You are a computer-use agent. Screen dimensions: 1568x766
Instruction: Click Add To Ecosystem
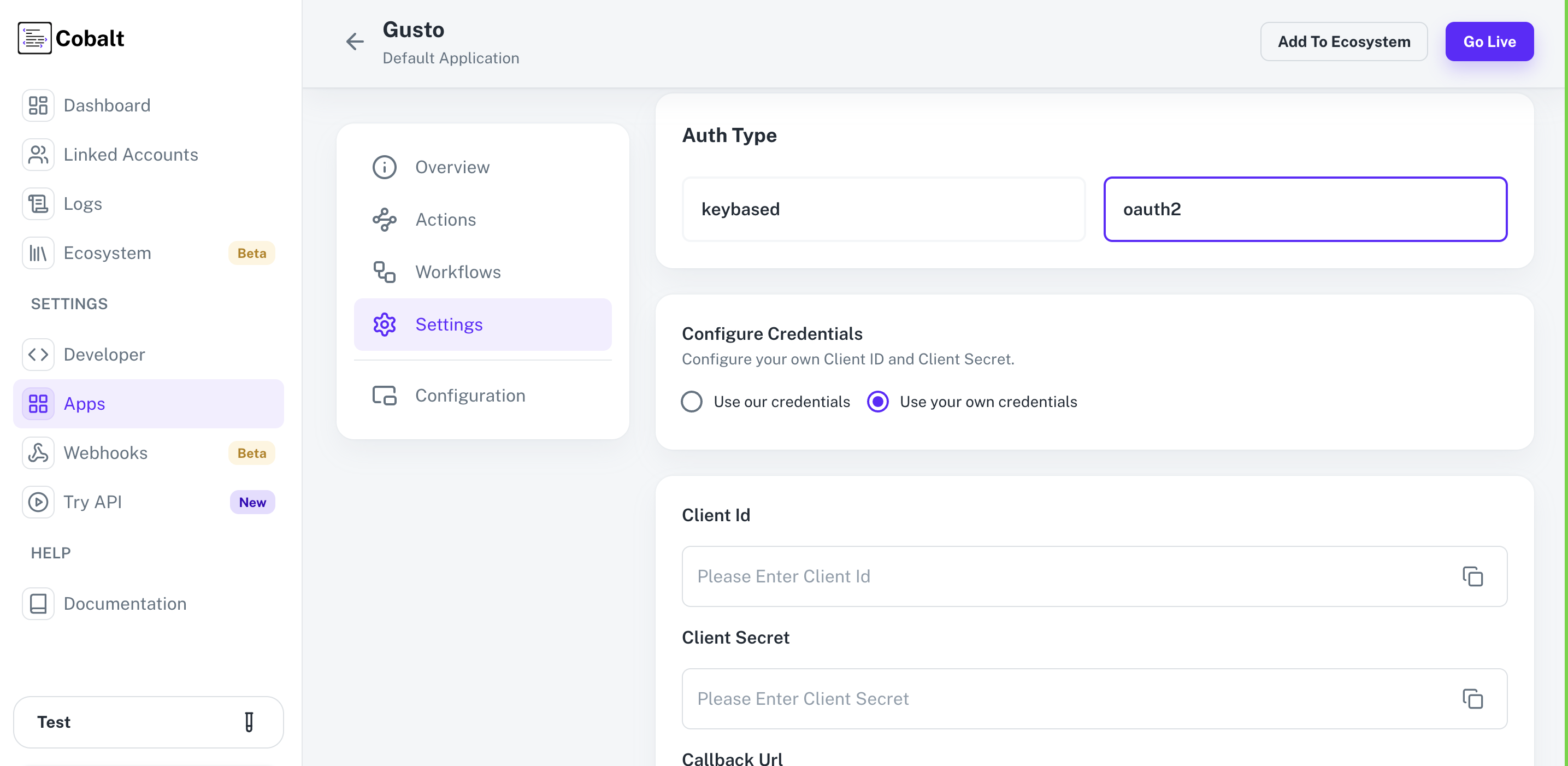point(1344,42)
